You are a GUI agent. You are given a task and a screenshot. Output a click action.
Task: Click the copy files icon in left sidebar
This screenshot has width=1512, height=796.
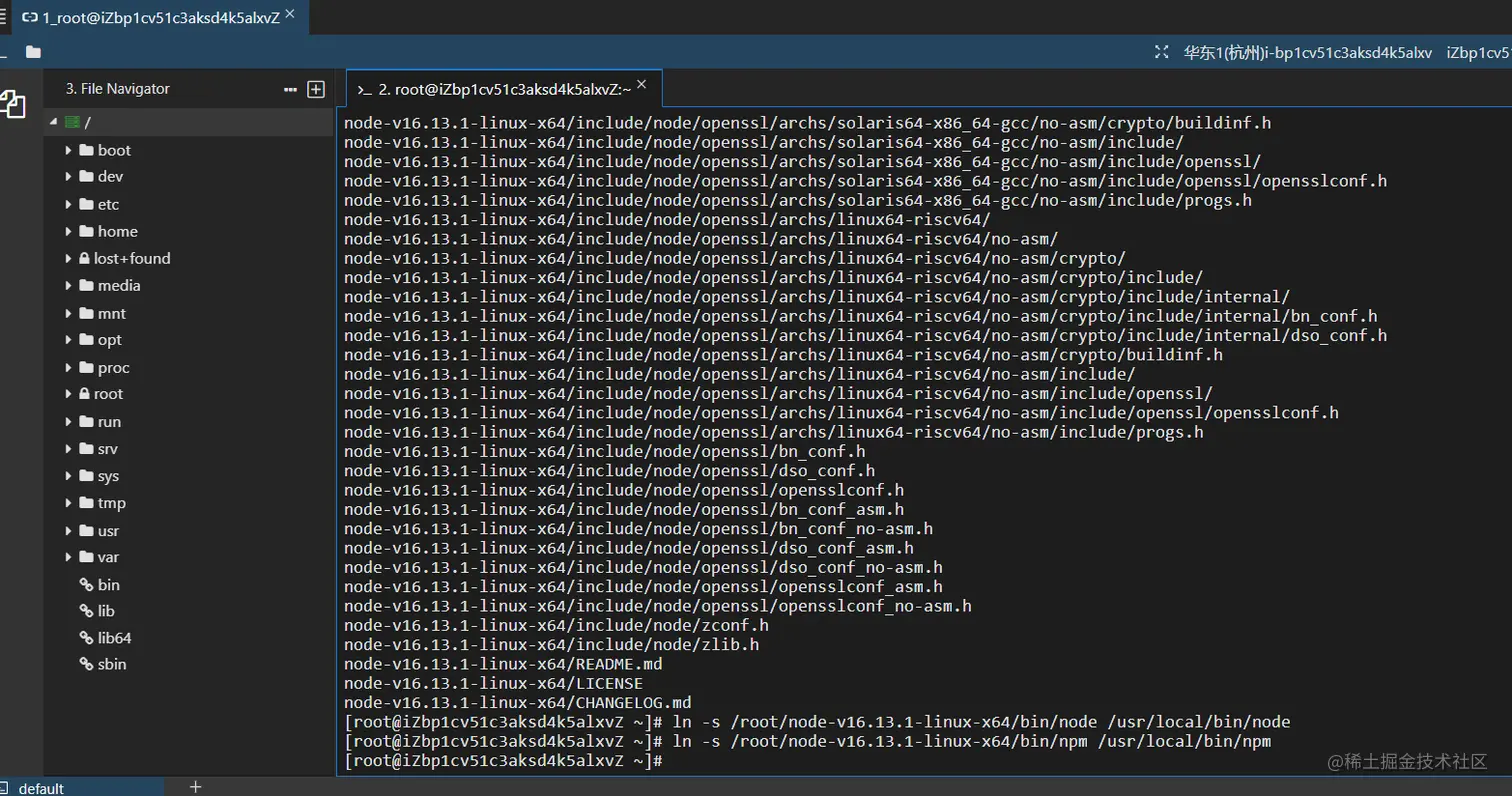pos(13,104)
